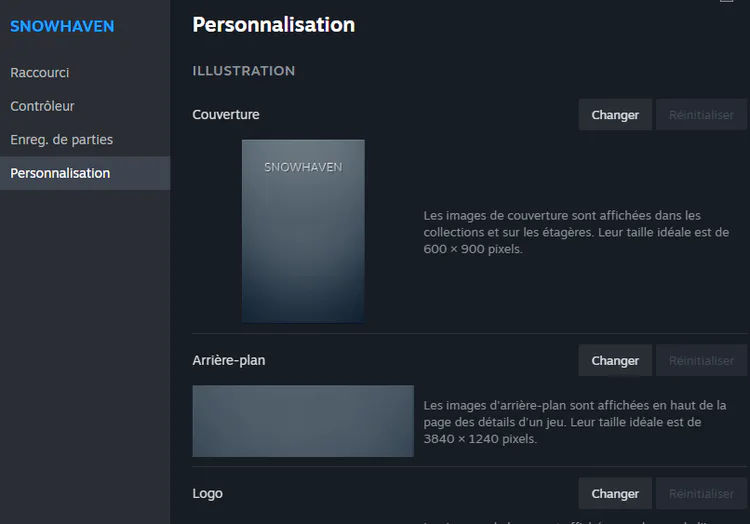Select Contrôleur in the sidebar
This screenshot has height=524, width=750.
[43, 106]
